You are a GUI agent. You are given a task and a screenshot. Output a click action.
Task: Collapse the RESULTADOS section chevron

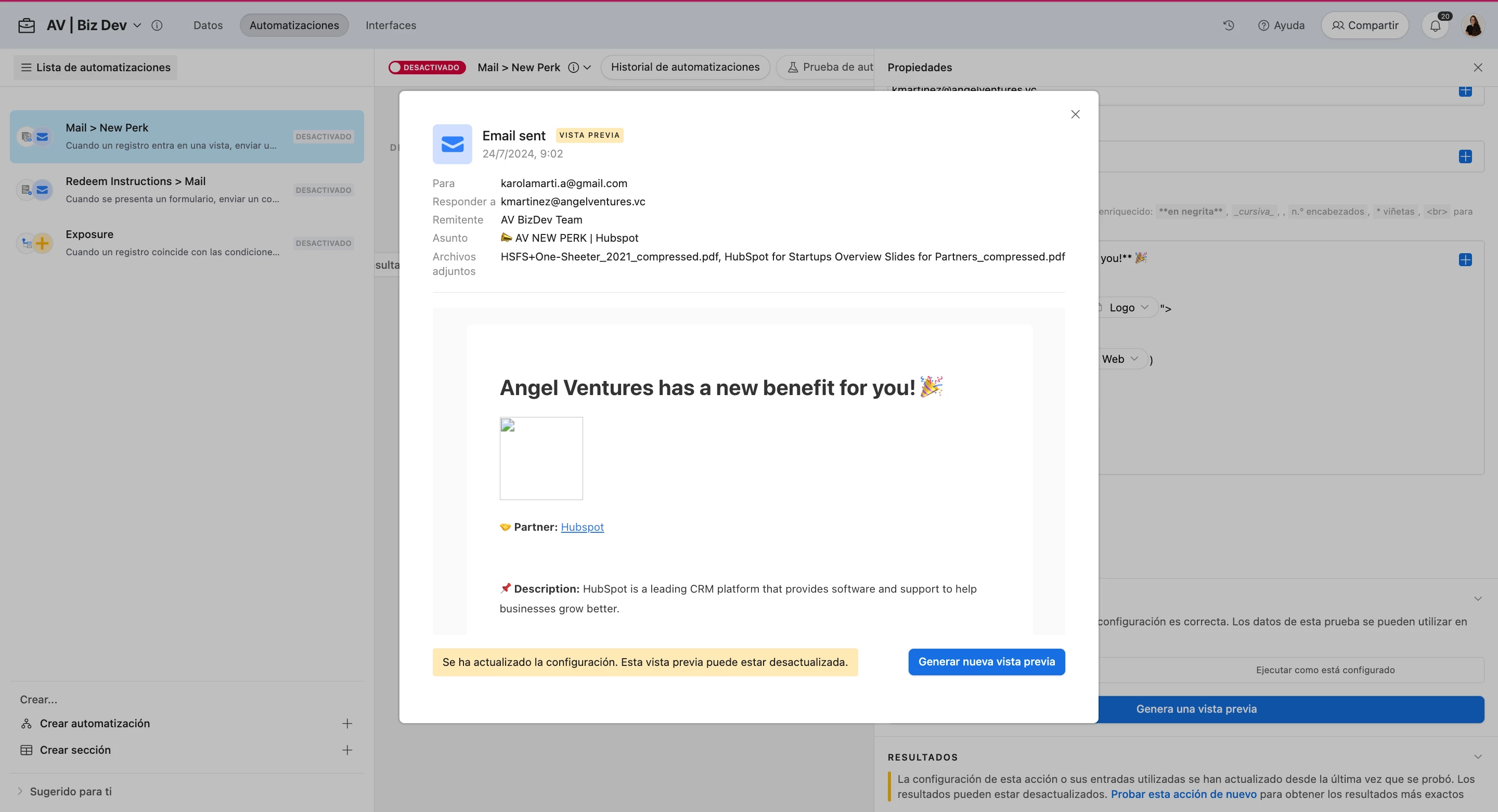1478,757
